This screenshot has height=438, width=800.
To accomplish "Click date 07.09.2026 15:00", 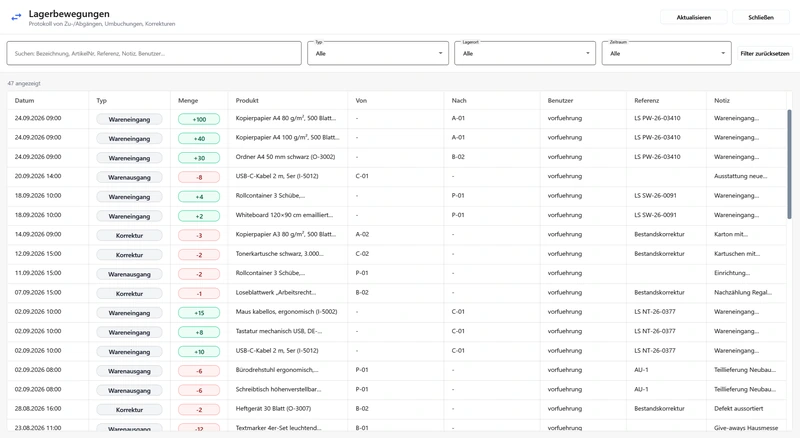I will 38,293.
